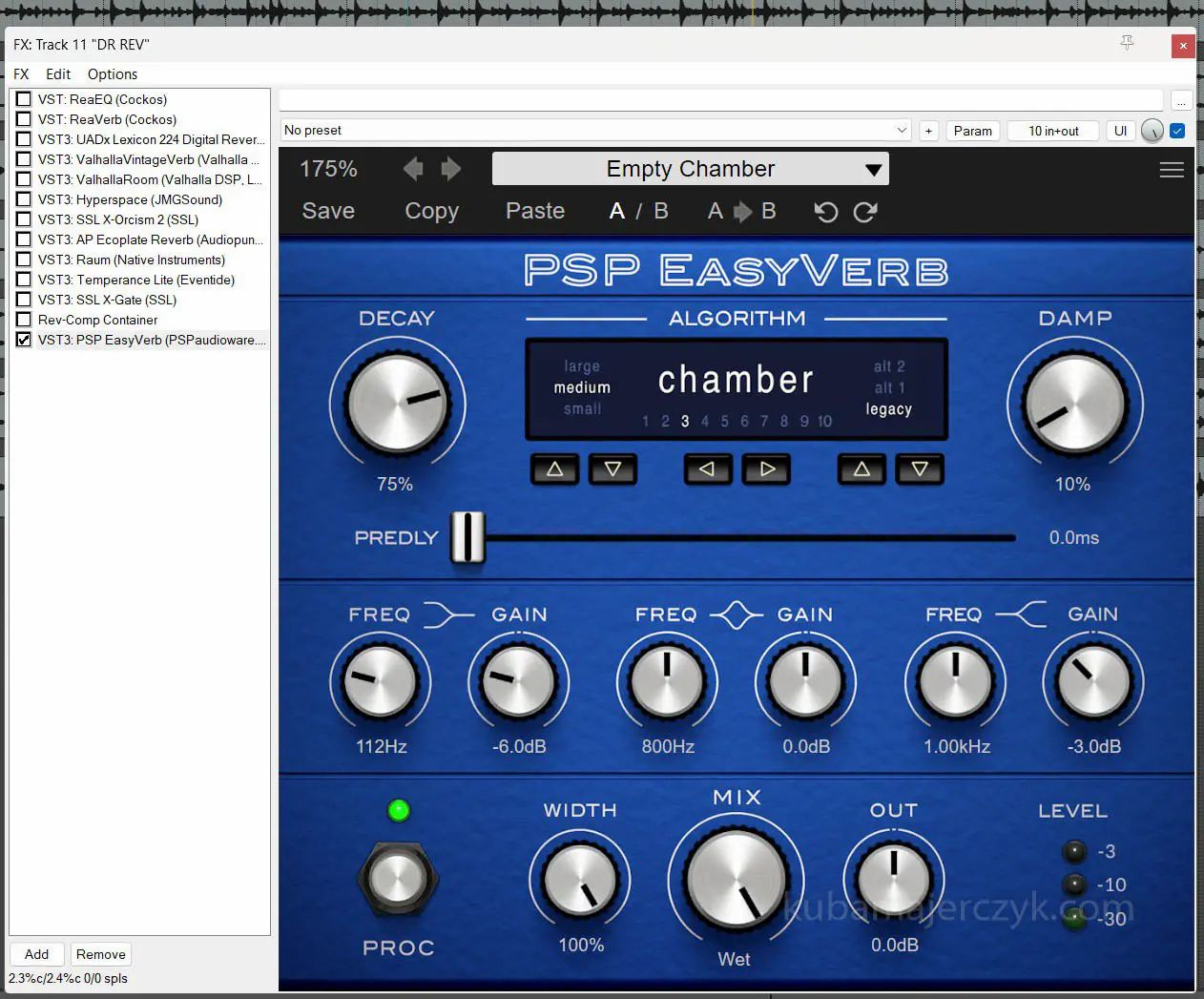Click the undo arrow icon in EasyVerb
Viewport: 1204px width, 999px height.
point(826,212)
